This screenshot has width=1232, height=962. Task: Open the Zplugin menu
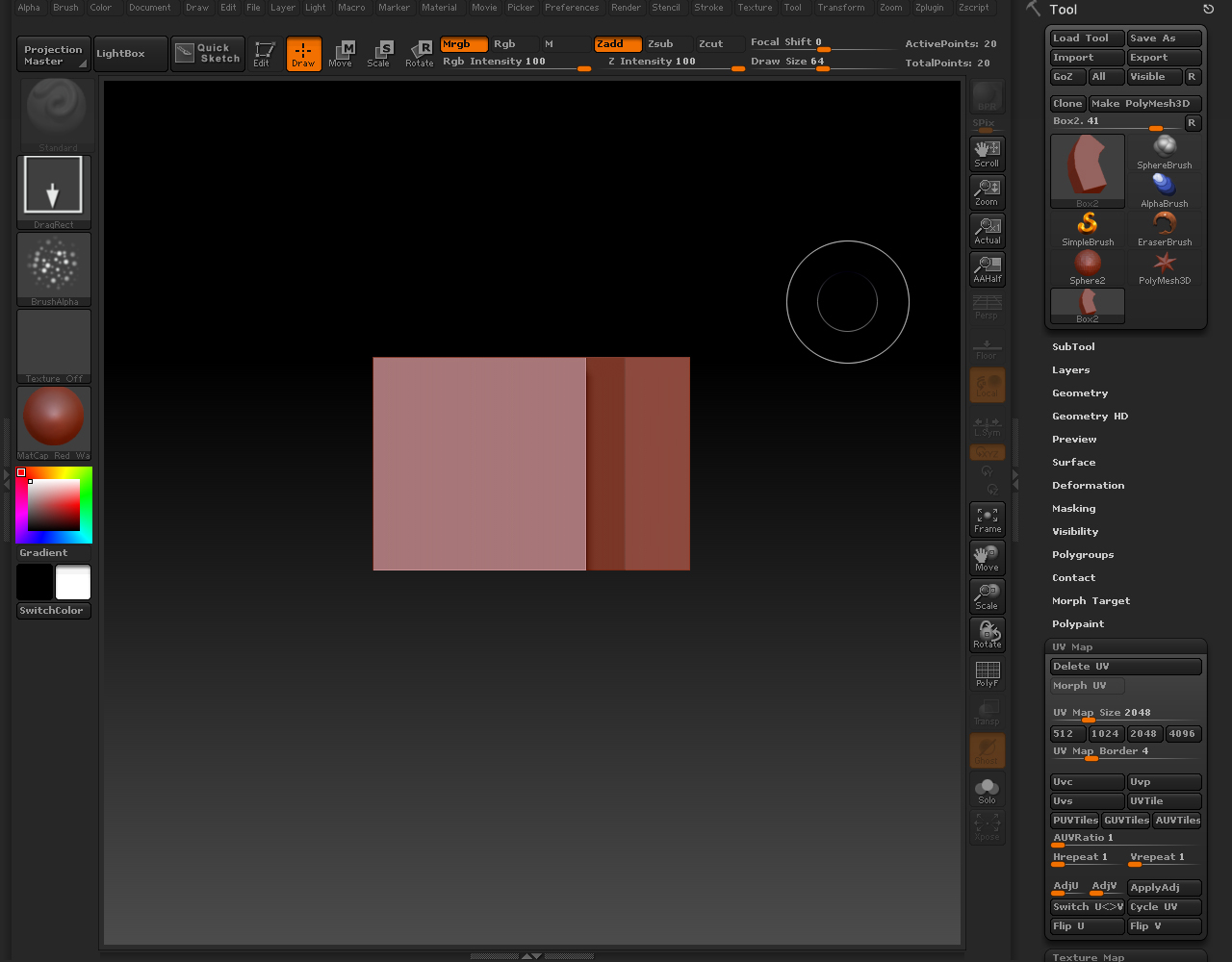click(929, 8)
